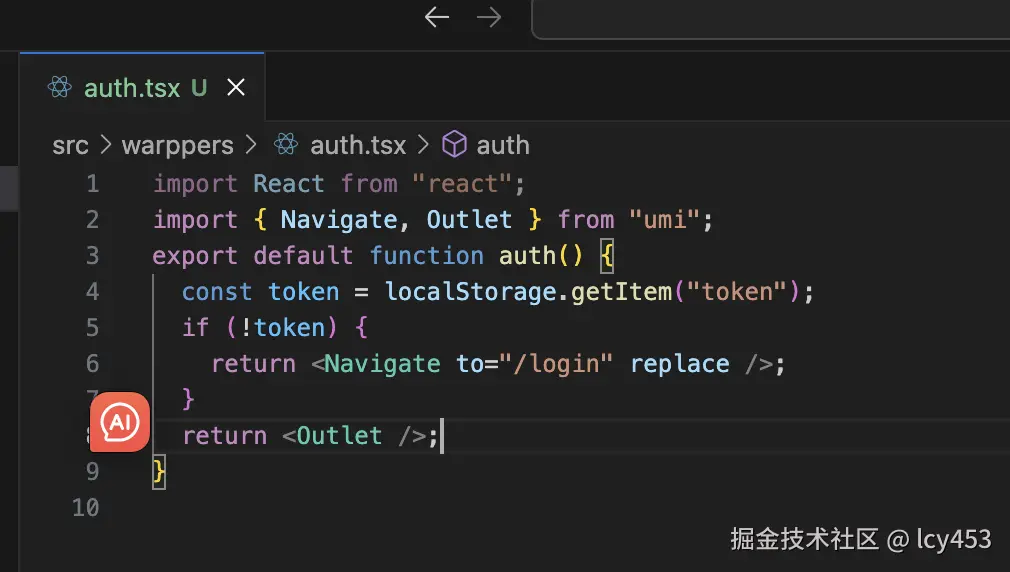Close the auth.tsx editor tab

coord(236,88)
